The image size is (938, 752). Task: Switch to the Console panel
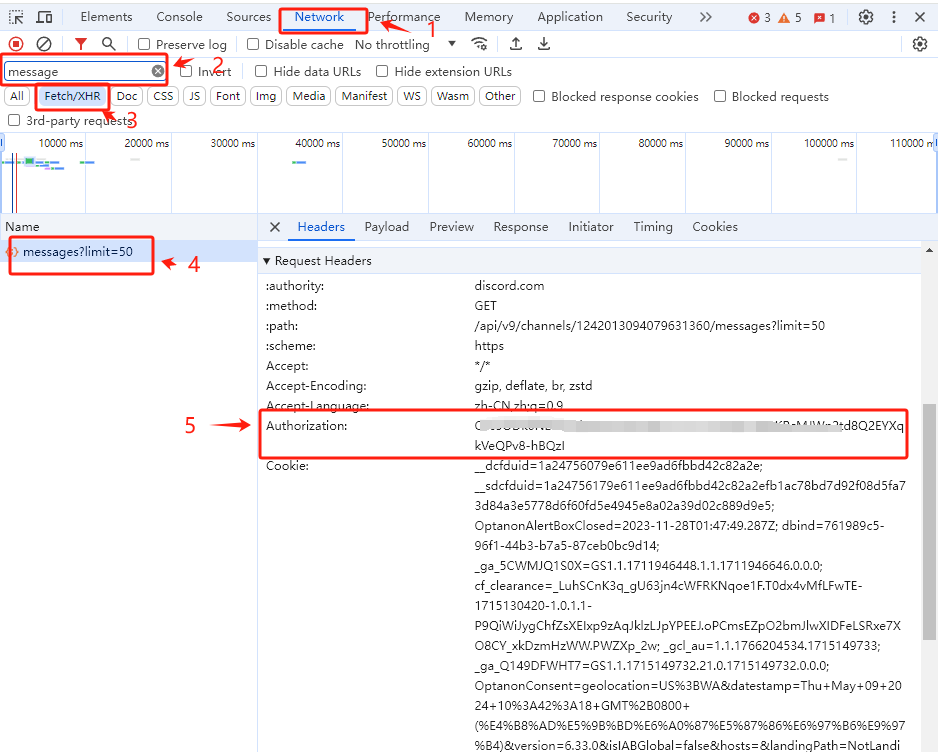tap(179, 16)
